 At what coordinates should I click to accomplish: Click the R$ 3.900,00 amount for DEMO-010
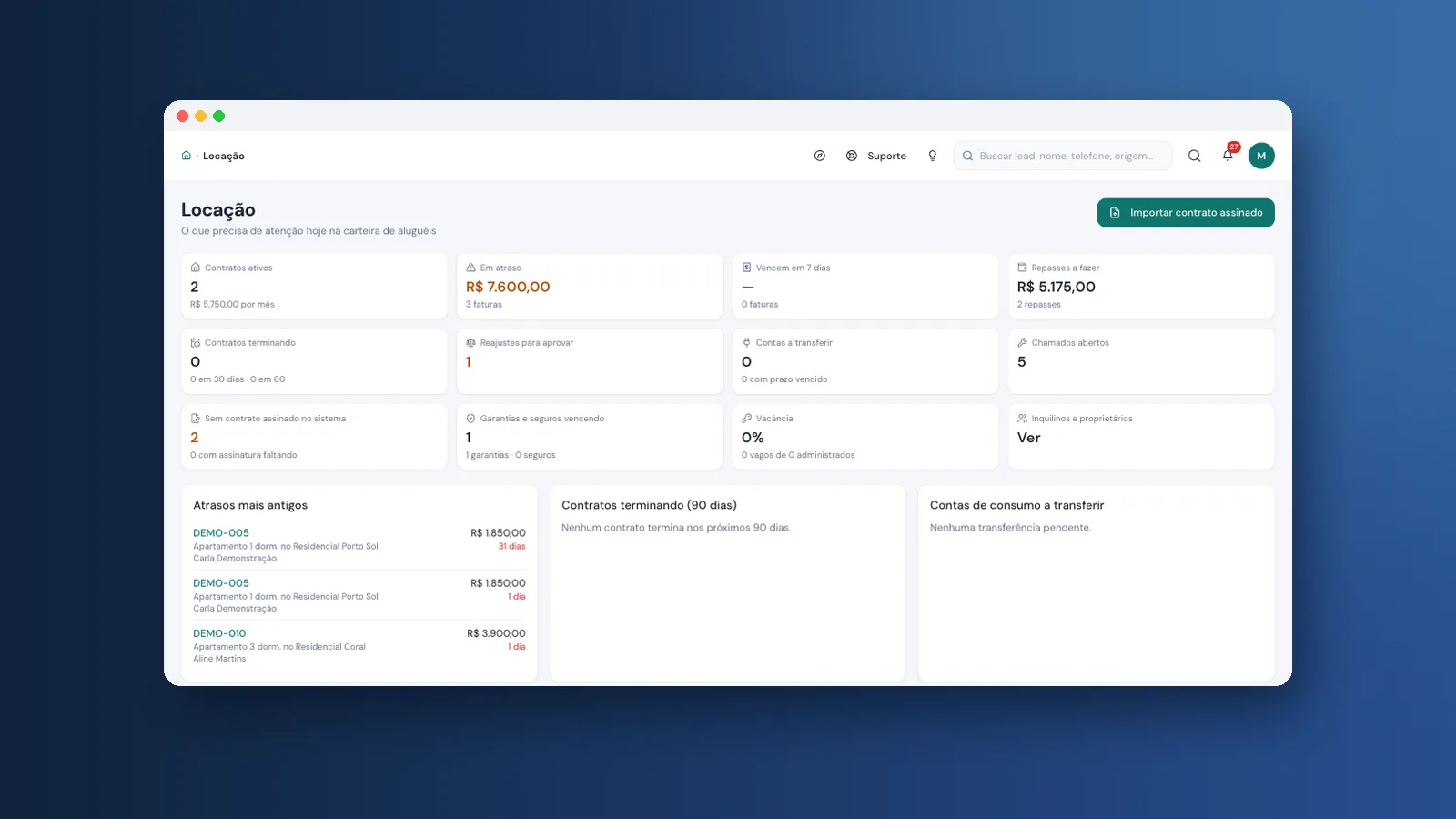pos(496,633)
